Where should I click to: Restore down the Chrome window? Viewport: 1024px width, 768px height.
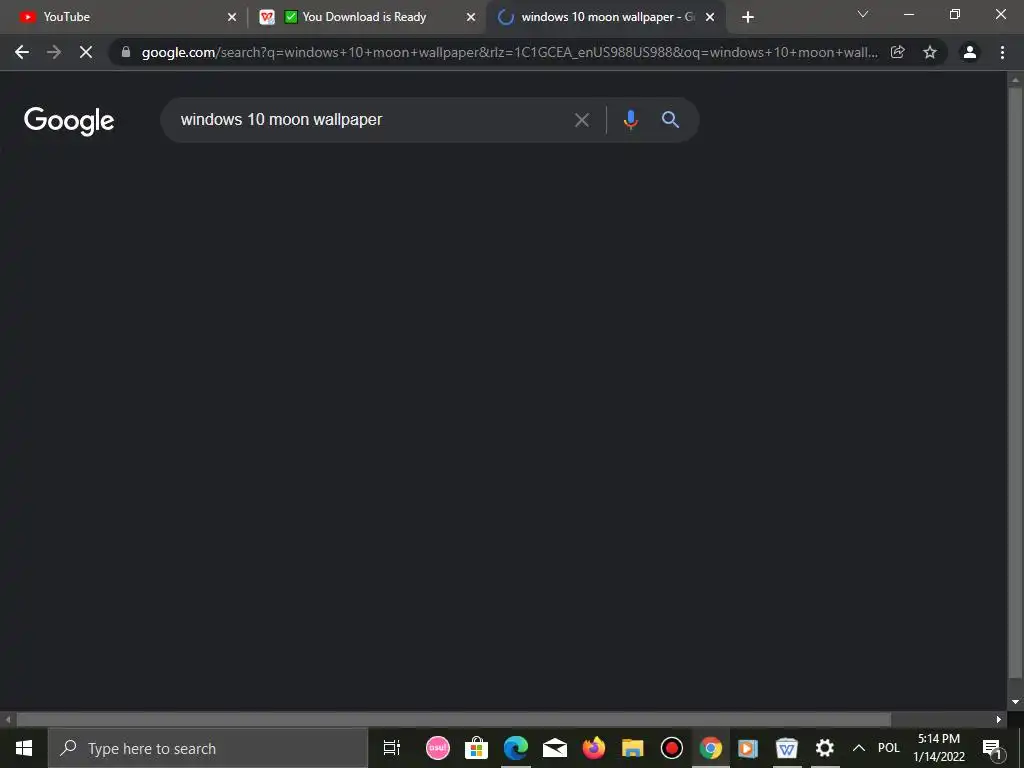[x=955, y=14]
